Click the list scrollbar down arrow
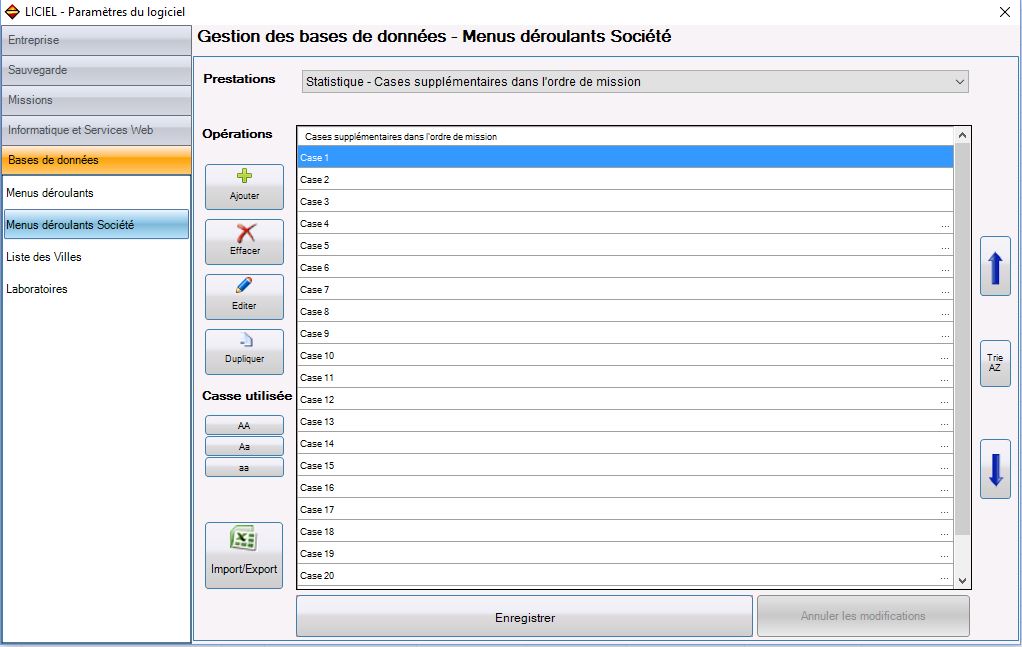Screen dimensions: 1022x647 (962, 581)
